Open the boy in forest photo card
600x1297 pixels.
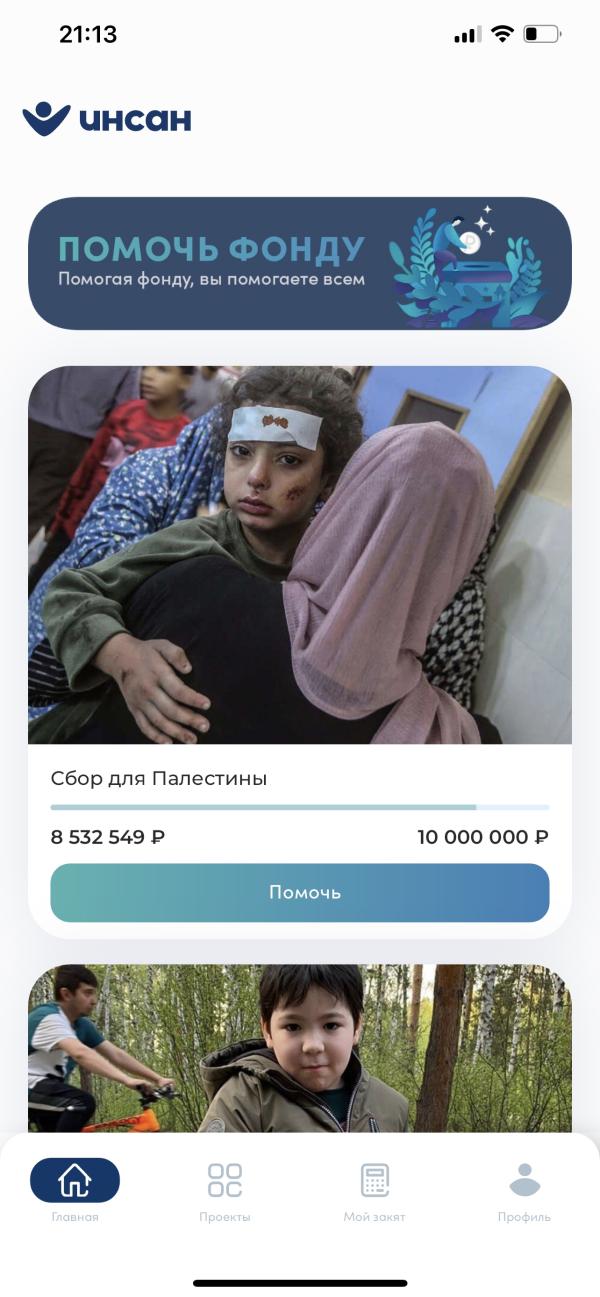click(x=300, y=1049)
